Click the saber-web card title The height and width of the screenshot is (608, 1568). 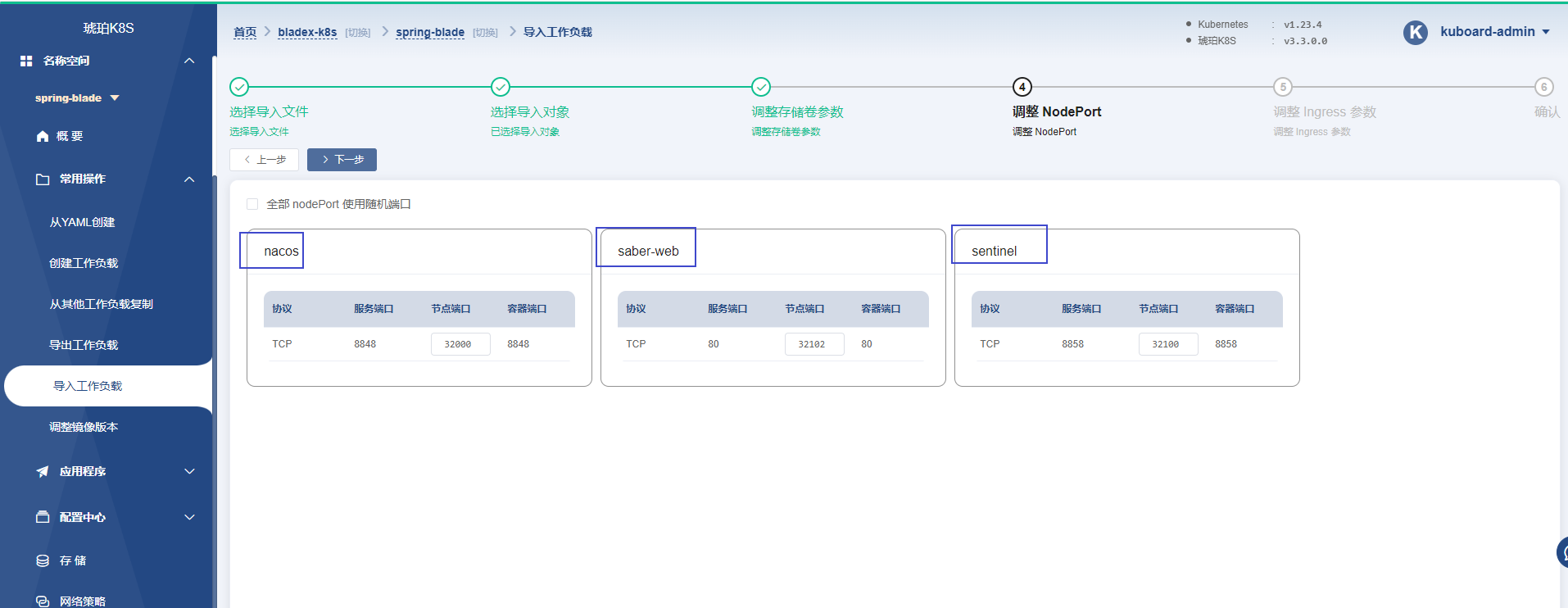coord(648,251)
